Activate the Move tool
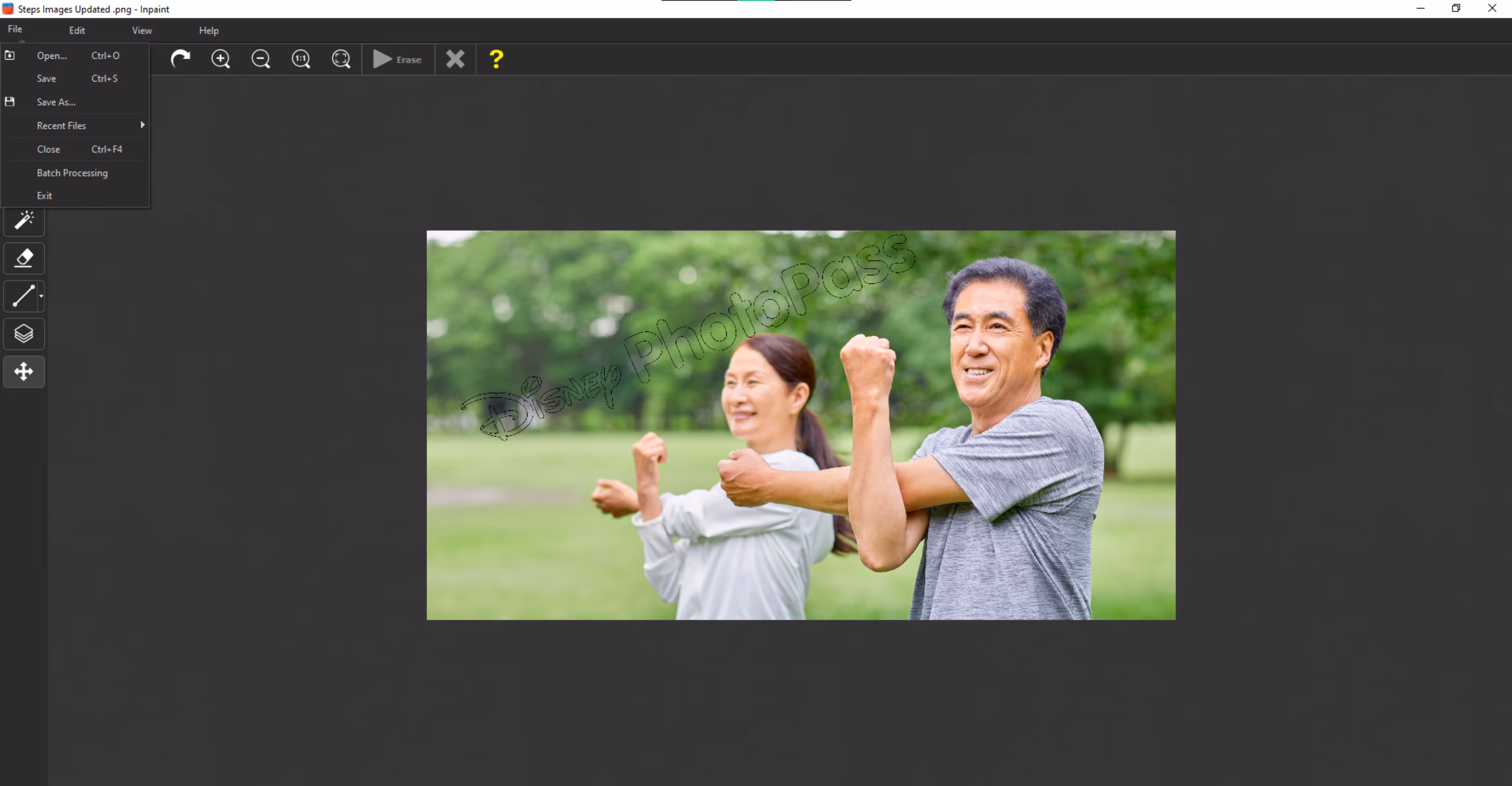 pos(23,371)
